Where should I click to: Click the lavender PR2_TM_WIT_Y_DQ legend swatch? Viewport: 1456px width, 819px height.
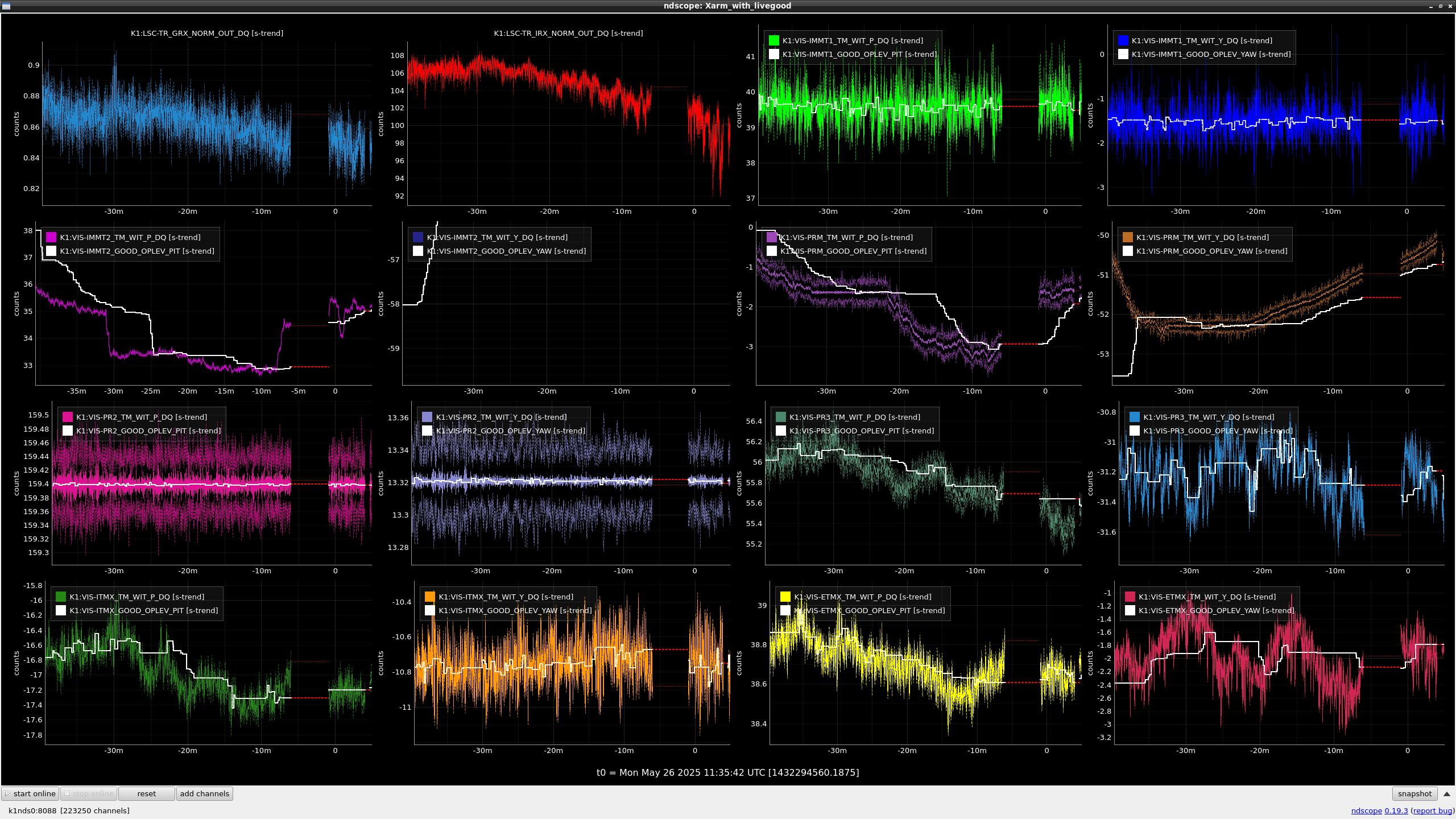pos(427,417)
